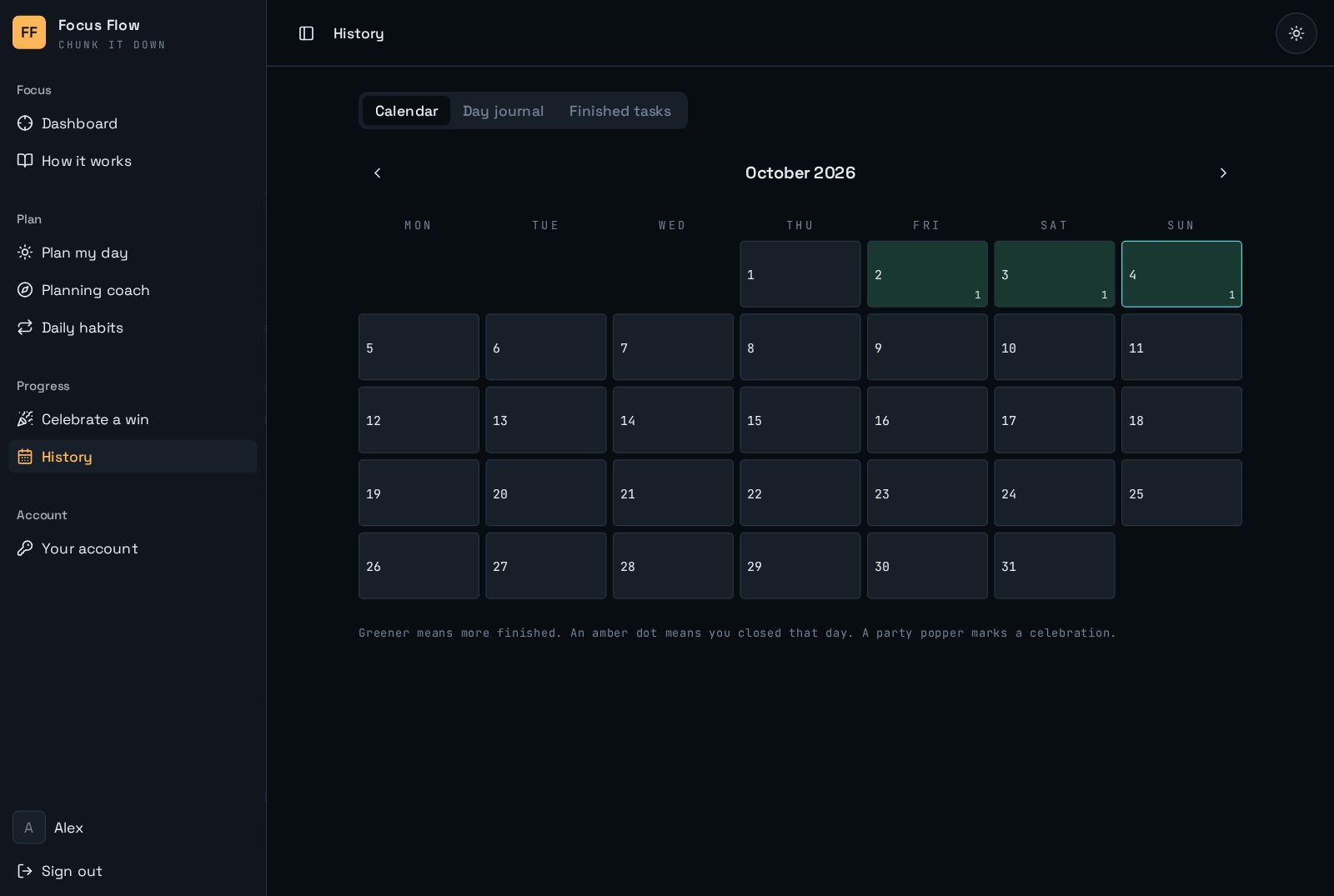The height and width of the screenshot is (896, 1334).
Task: Click day 12 in the calendar
Action: coord(419,420)
